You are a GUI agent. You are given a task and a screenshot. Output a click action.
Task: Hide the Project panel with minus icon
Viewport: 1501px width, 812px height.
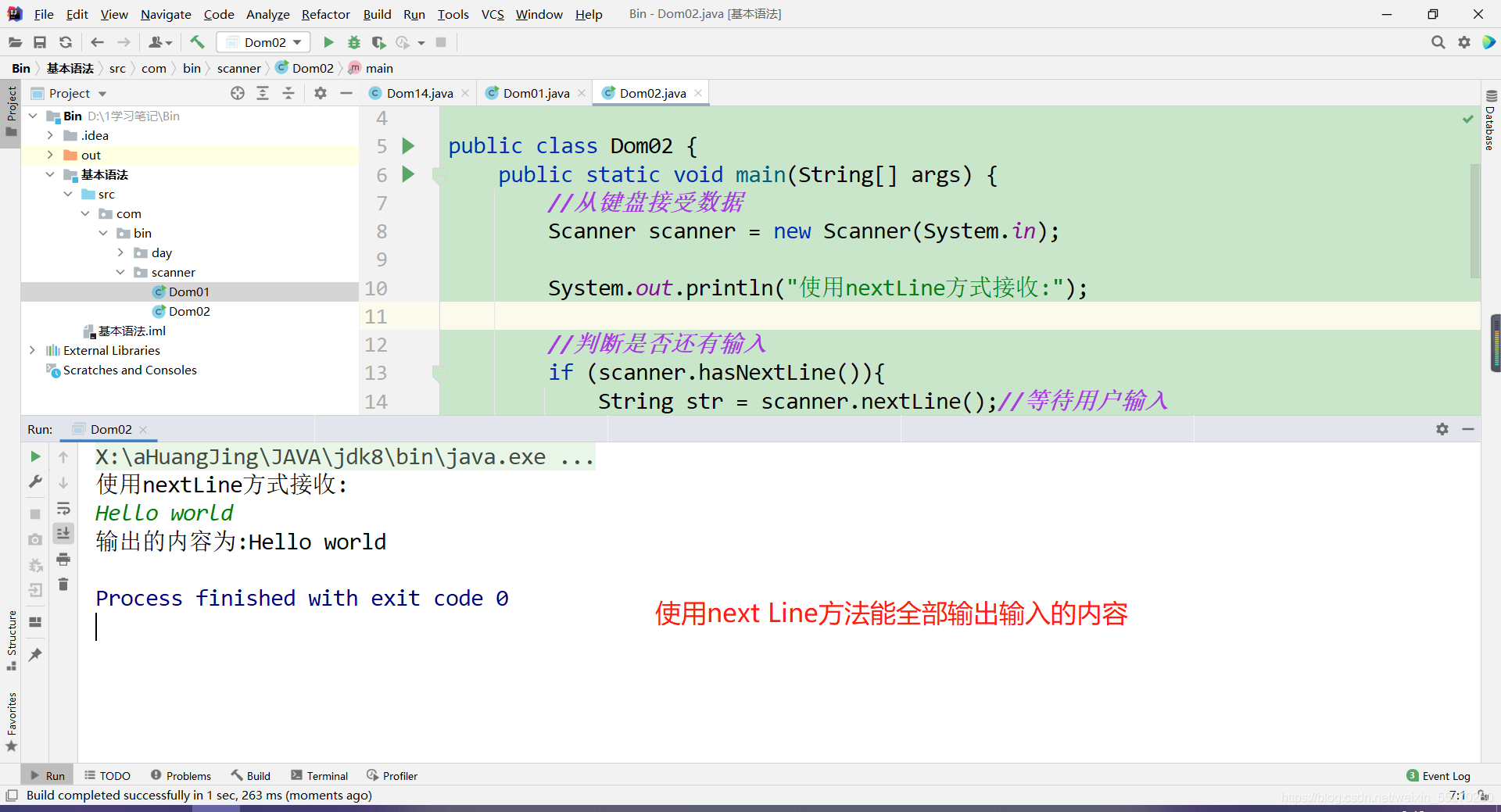(x=346, y=93)
